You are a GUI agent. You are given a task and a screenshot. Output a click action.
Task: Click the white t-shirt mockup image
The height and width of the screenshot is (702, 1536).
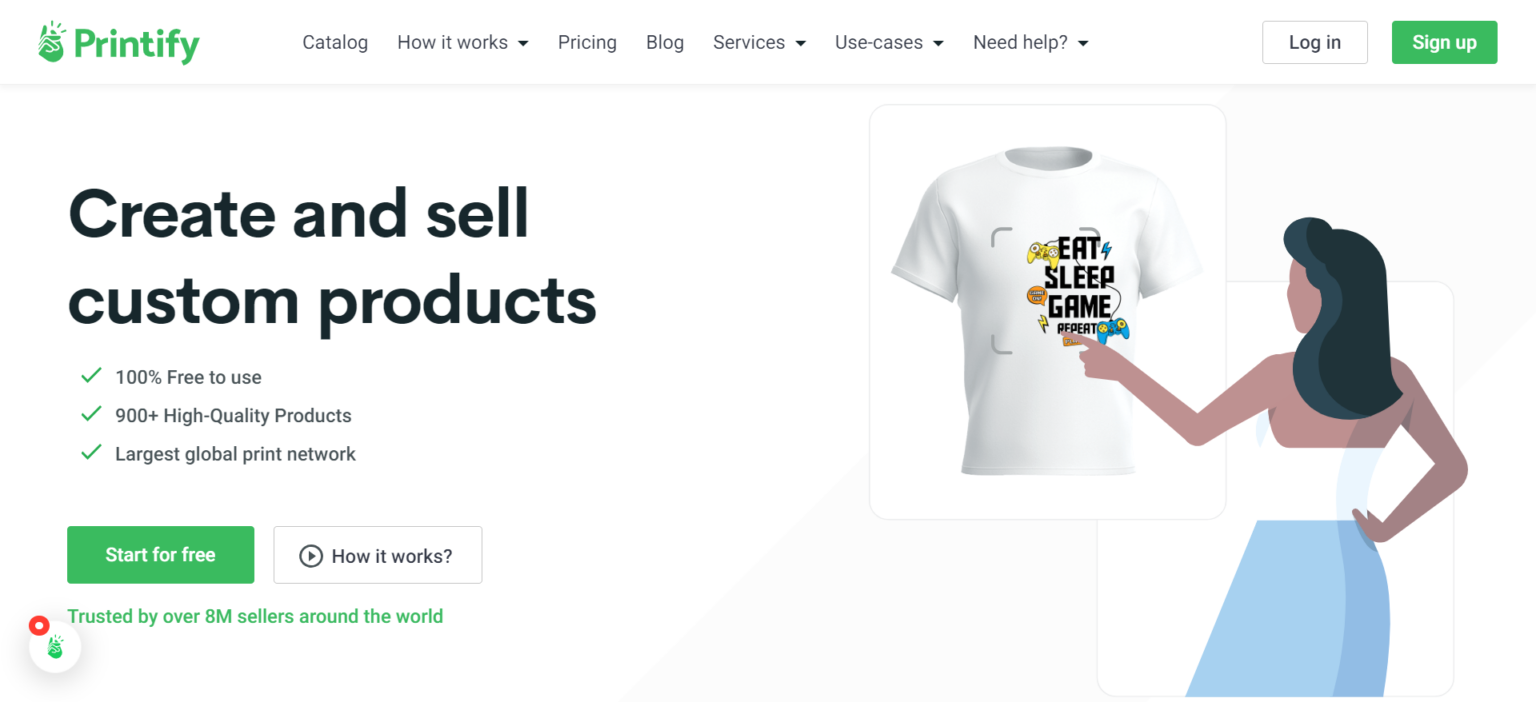click(x=1048, y=310)
